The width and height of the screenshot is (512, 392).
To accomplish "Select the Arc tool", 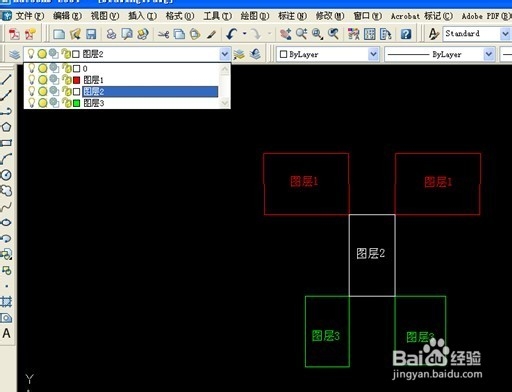I will (x=6, y=159).
